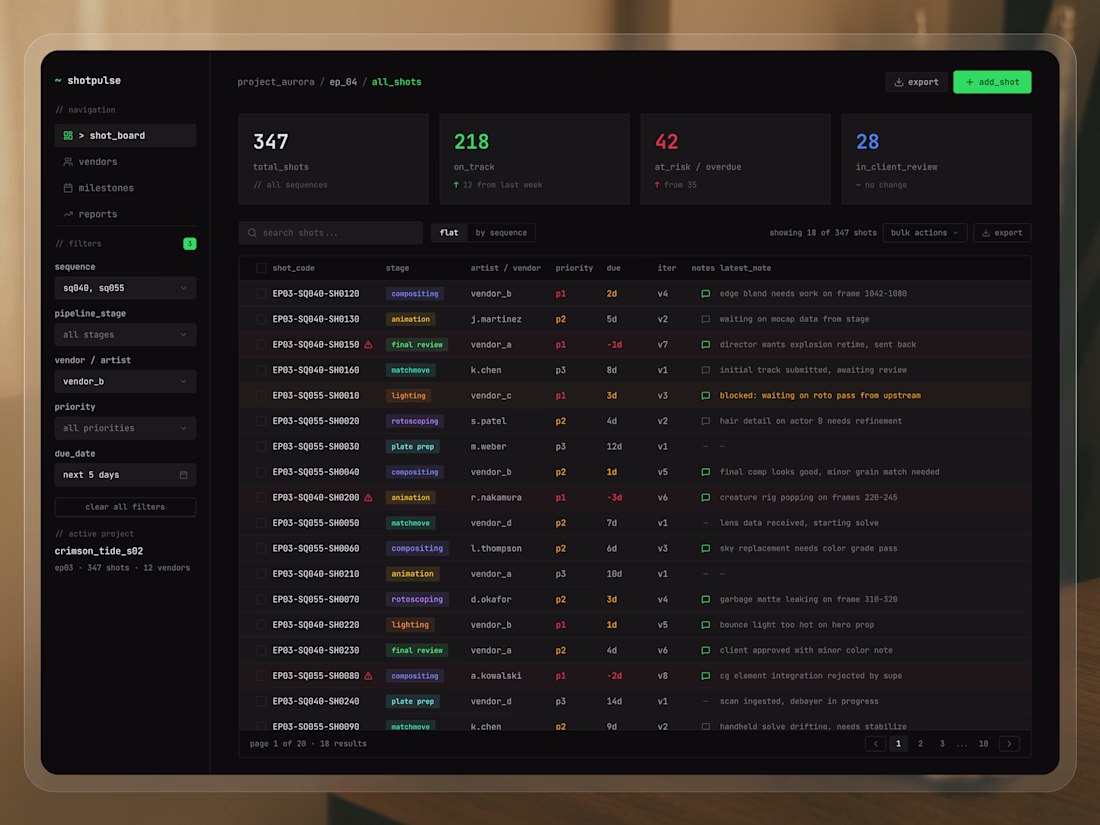
Task: Click warning icon on EP03-SQ055-SH0080
Action: pos(368,676)
